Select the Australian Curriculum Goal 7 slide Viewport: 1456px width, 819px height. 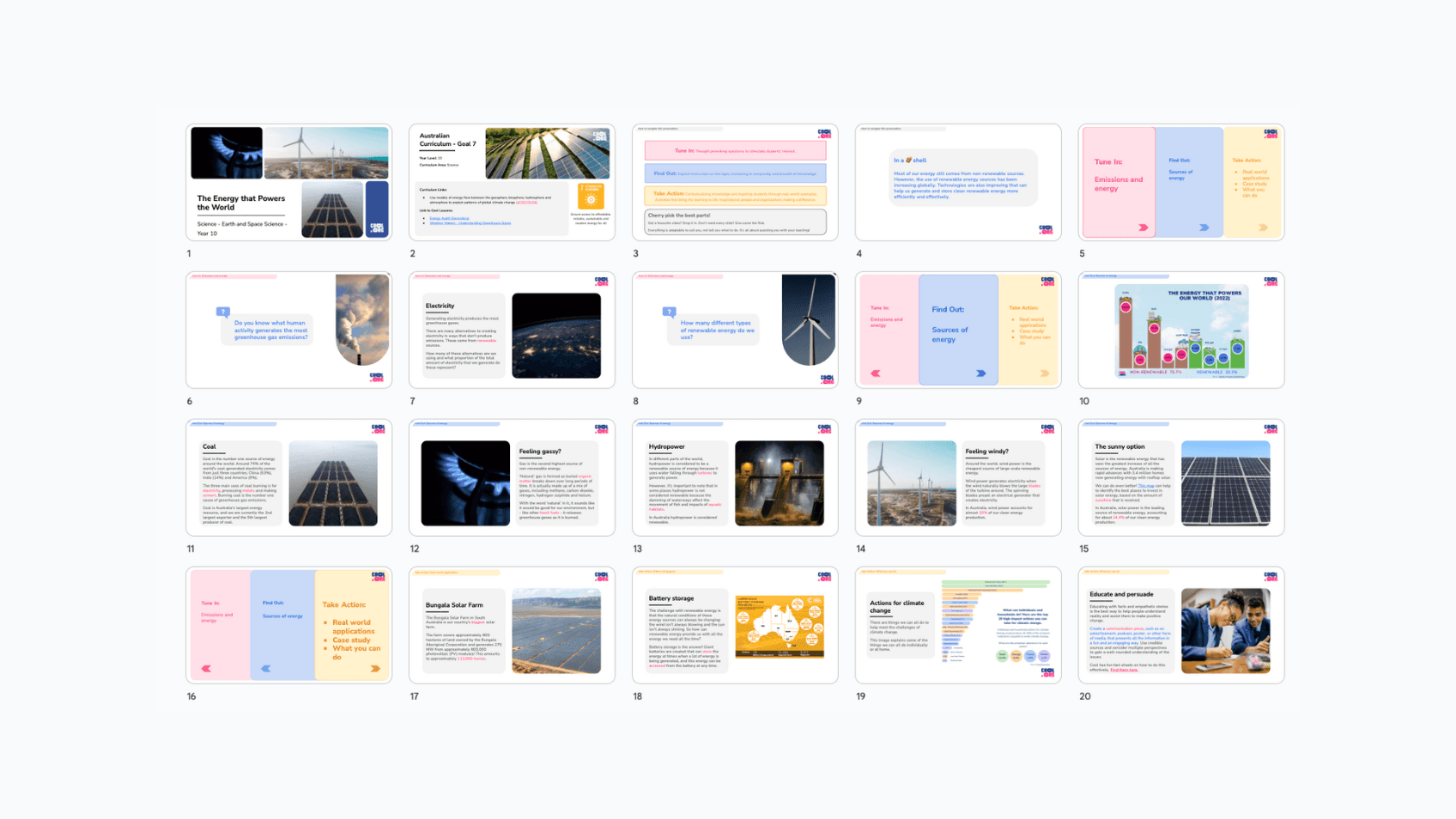[512, 182]
